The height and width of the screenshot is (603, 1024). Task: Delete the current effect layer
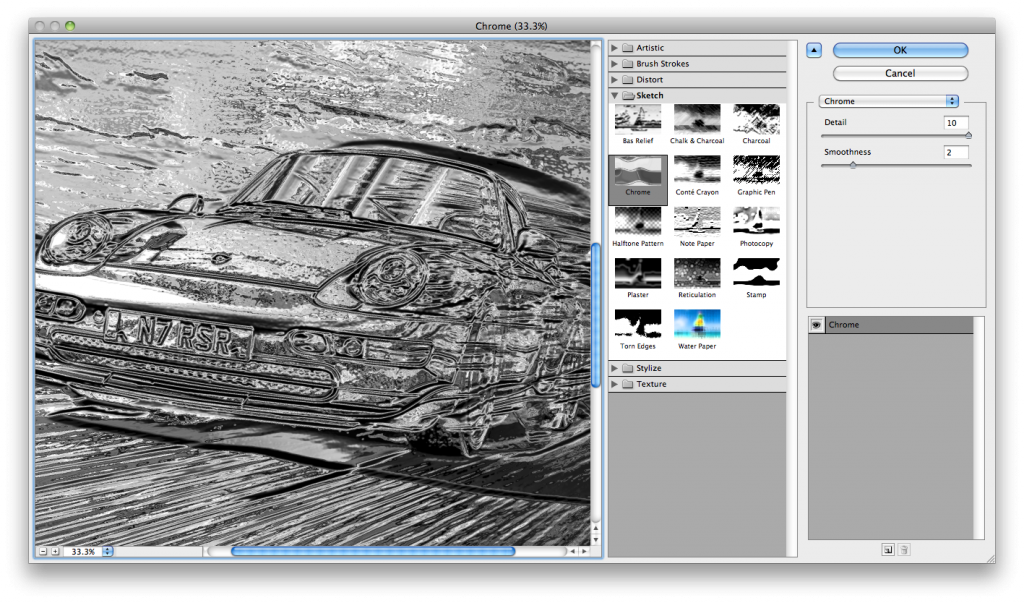point(905,549)
